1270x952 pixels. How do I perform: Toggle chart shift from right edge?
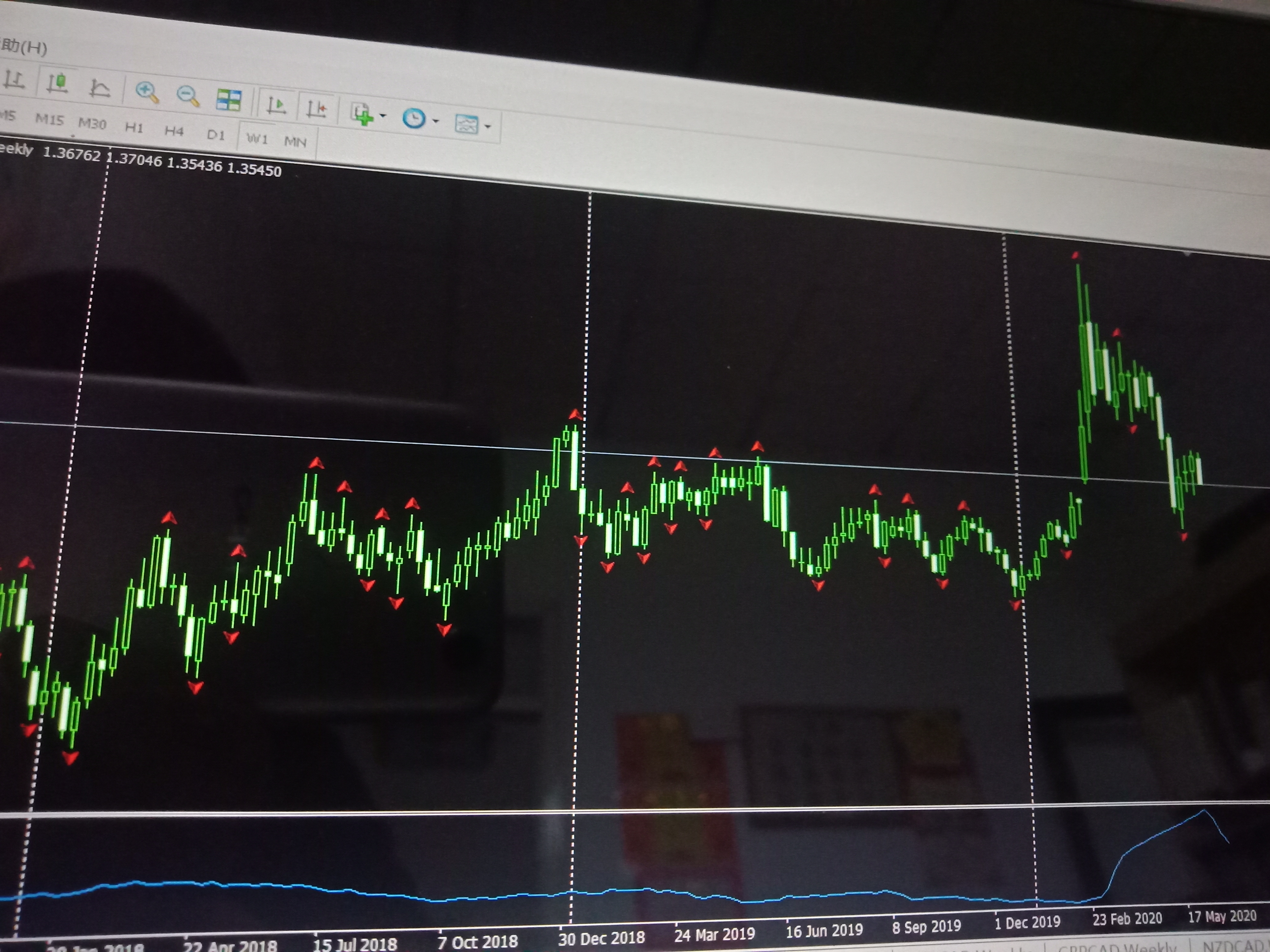pos(316,108)
